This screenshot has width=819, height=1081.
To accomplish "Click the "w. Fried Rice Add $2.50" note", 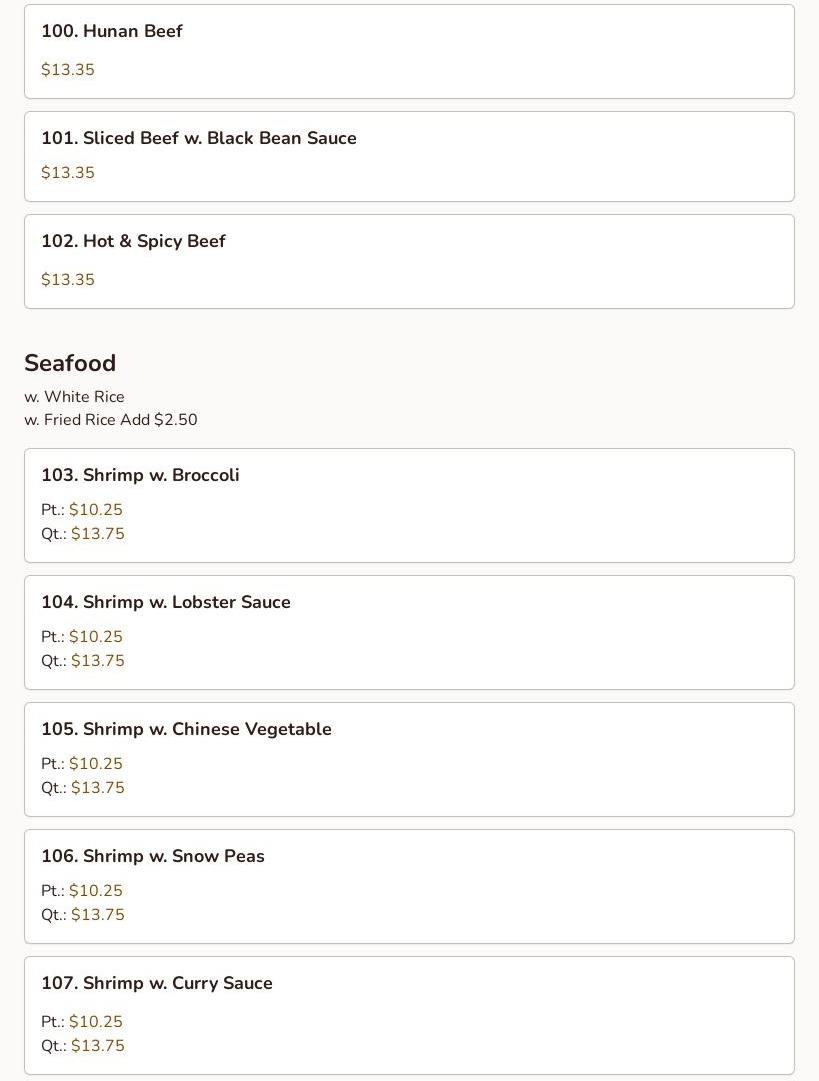I will 111,420.
